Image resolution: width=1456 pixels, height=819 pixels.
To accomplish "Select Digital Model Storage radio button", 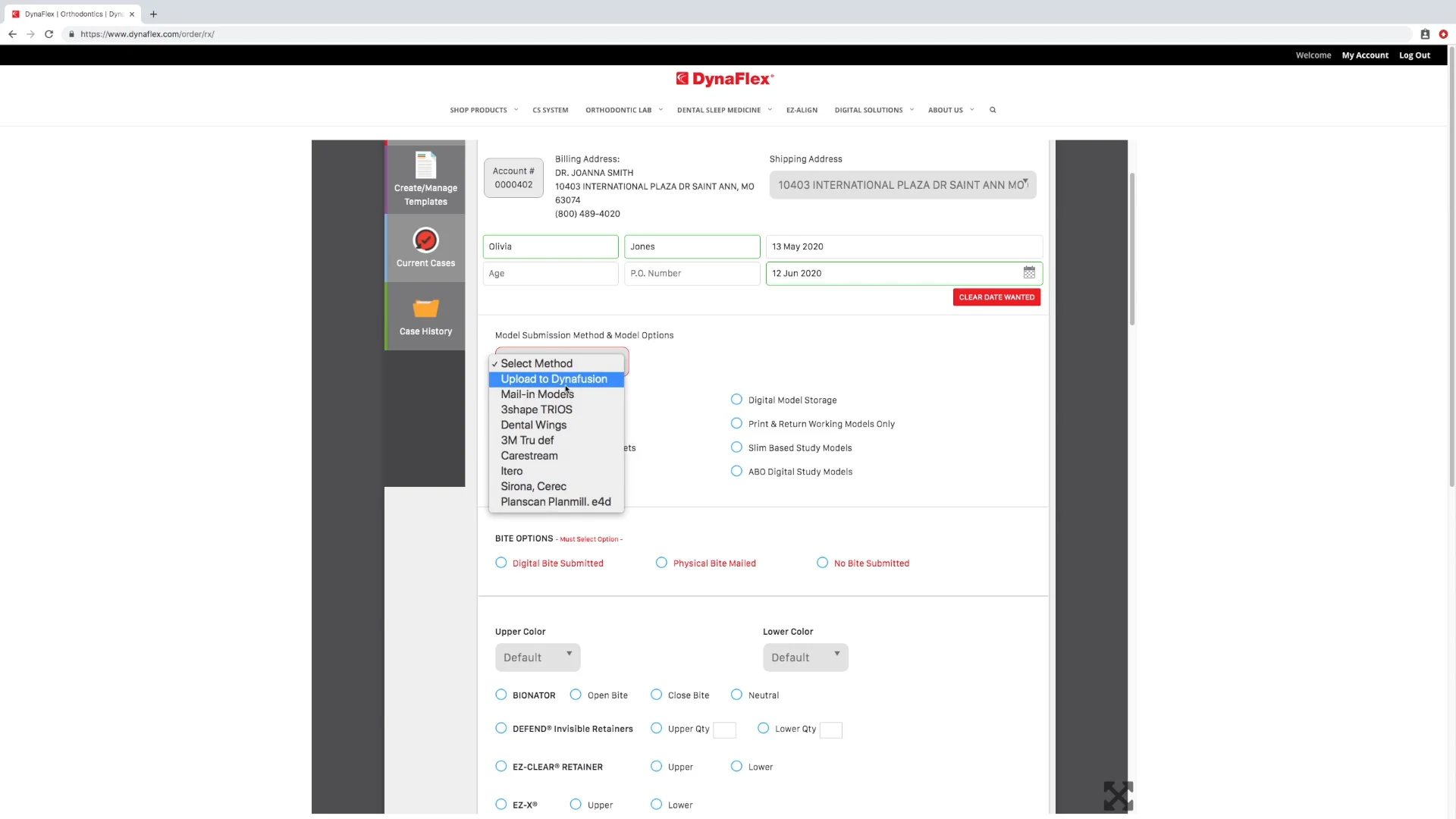I will tap(736, 400).
